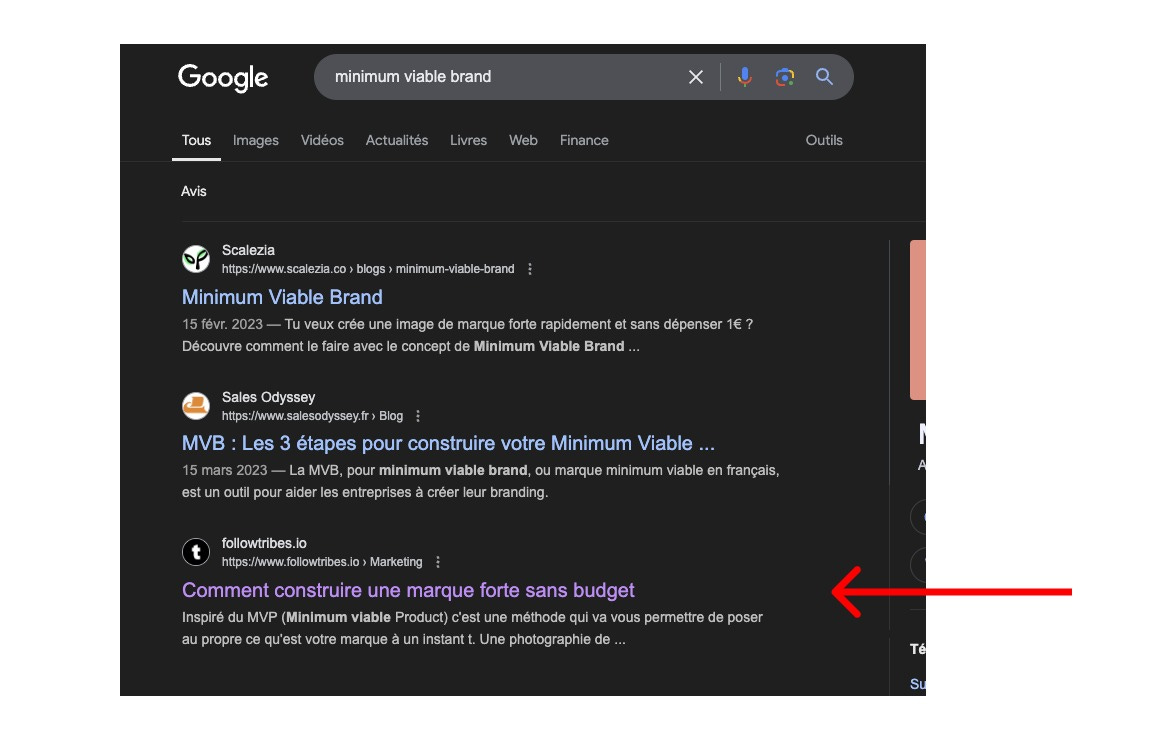
Task: Click the scalezia.co URL breadcrumb
Action: [368, 269]
